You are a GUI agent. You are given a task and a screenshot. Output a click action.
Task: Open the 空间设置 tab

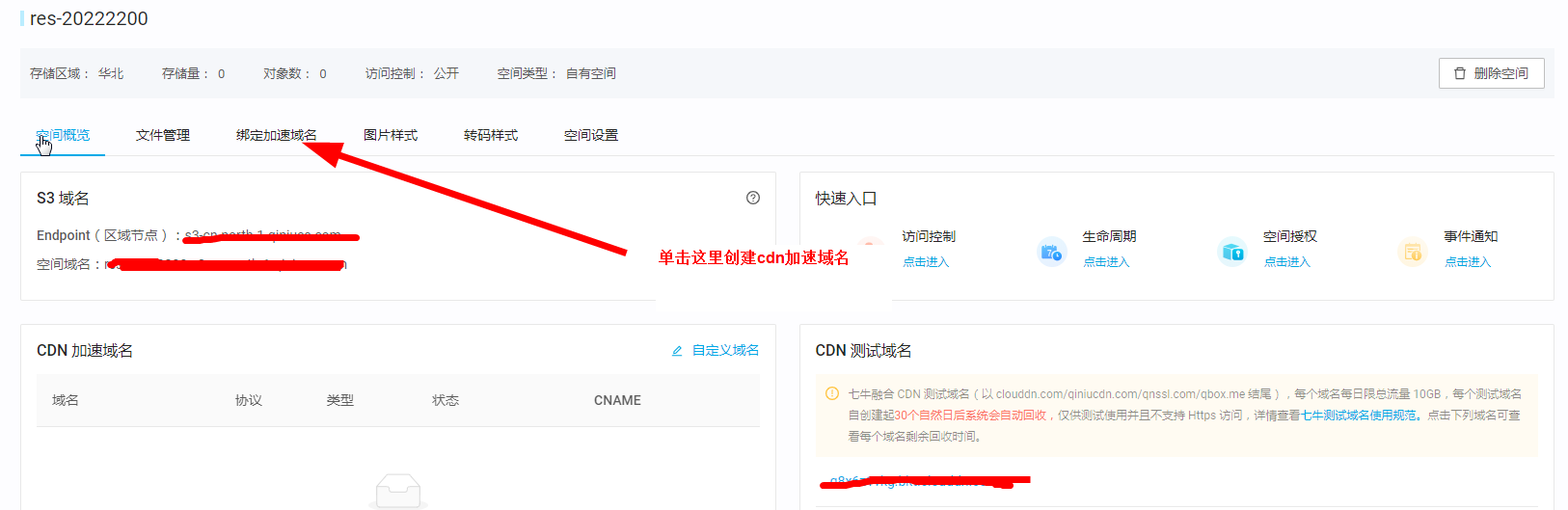point(591,135)
